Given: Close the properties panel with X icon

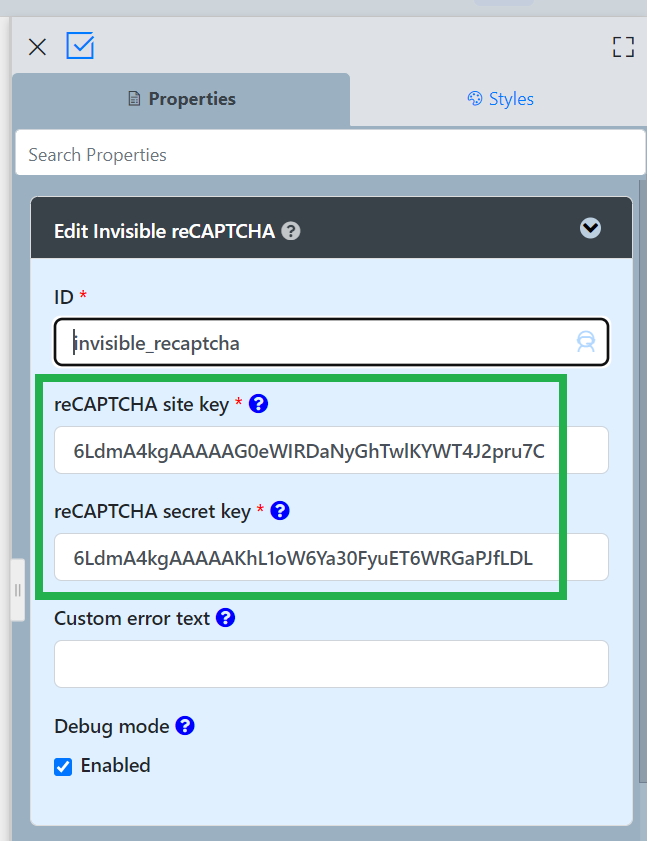Looking at the screenshot, I should pyautogui.click(x=37, y=47).
